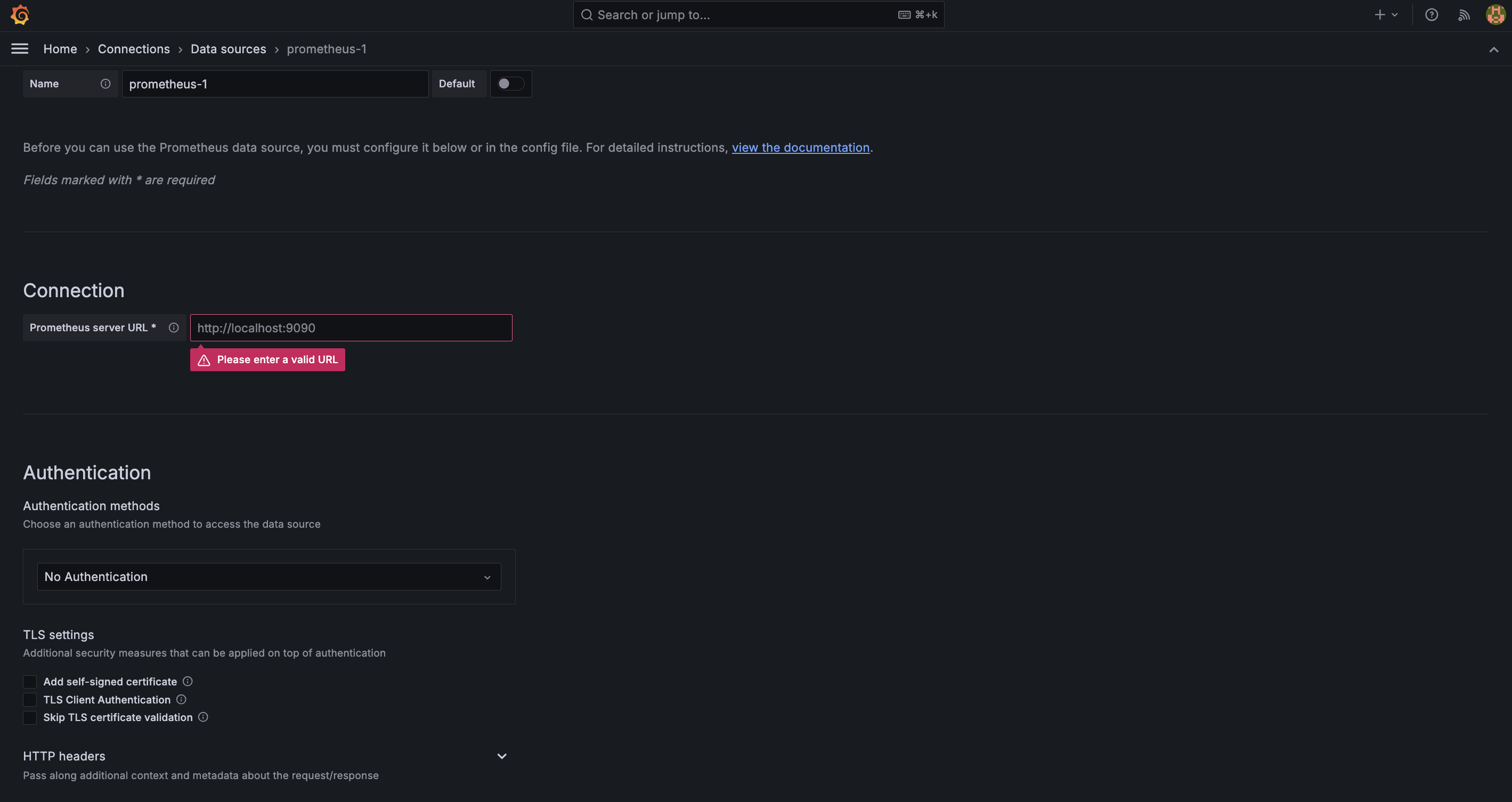Click the TLS settings label
This screenshot has height=802, width=1512.
59,635
